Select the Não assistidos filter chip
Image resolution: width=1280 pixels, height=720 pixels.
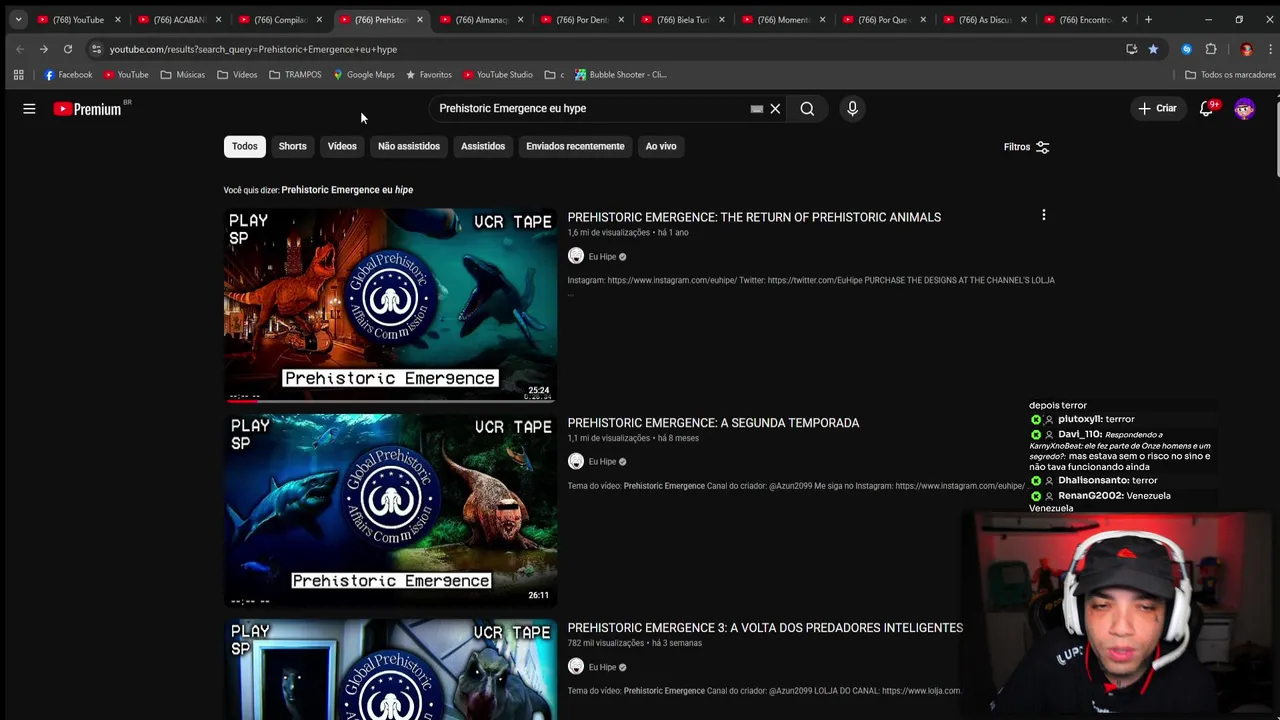click(409, 146)
